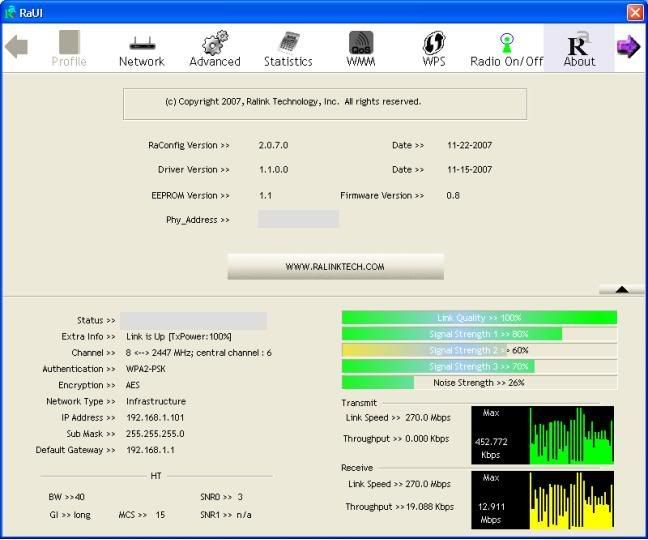
Task: Open the Network router icon
Action: click(x=141, y=47)
